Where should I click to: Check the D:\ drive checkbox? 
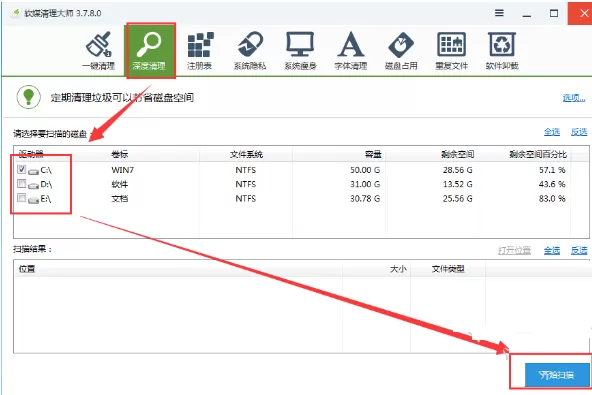coord(22,184)
